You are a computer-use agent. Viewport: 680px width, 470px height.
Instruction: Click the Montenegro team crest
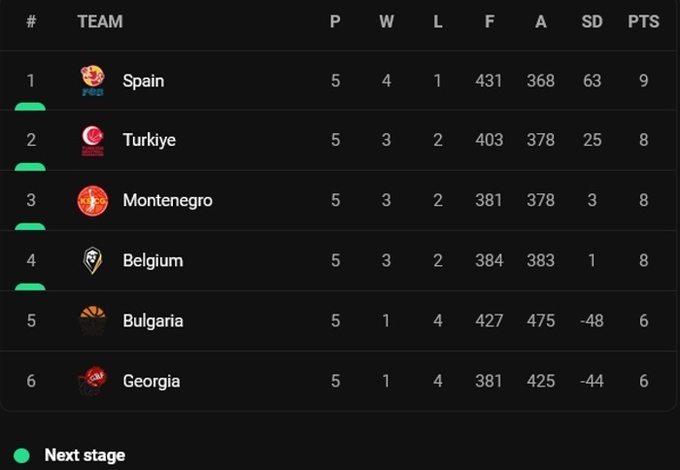tap(93, 201)
